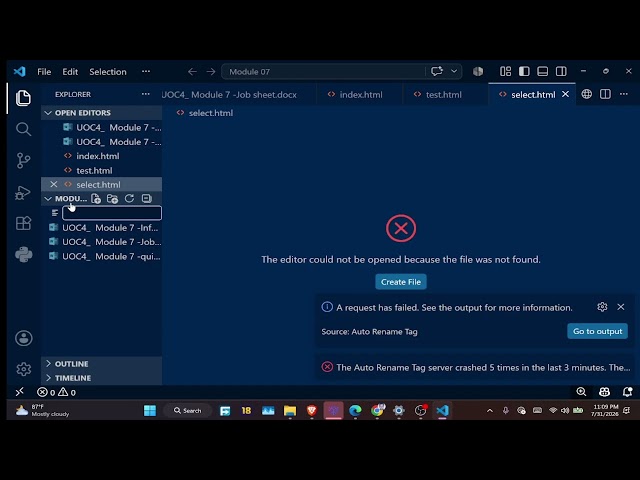
Task: Switch to the Job sheet.docx tab
Action: (x=239, y=95)
